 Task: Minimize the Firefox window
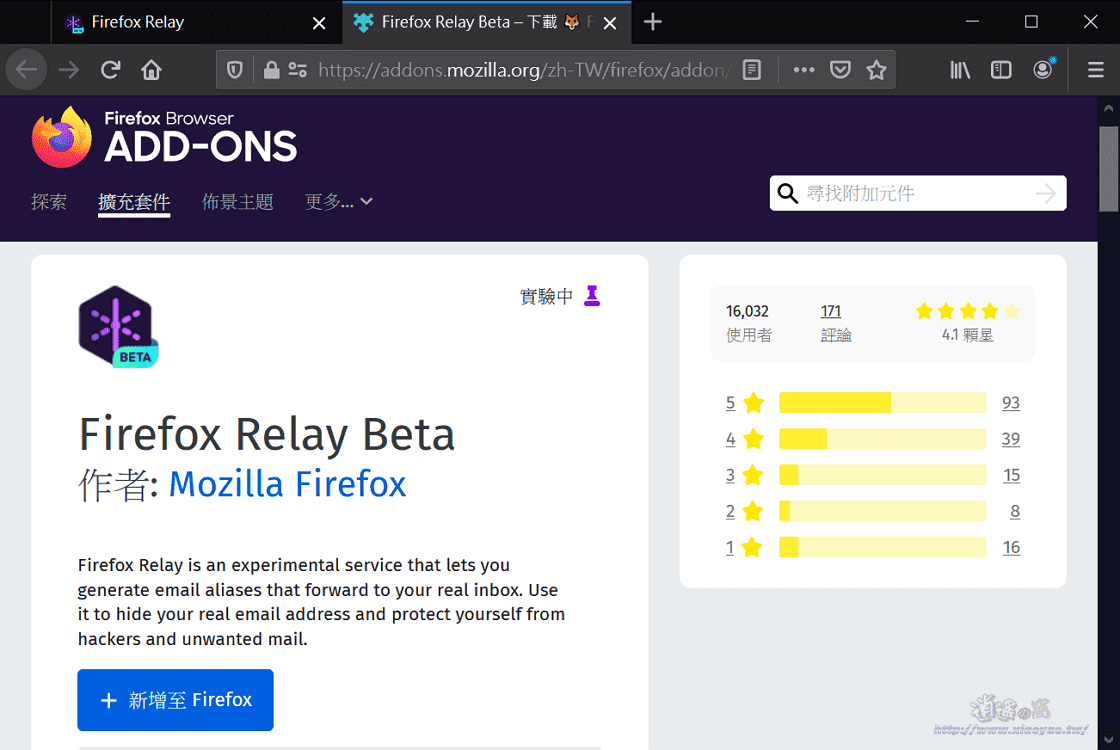pos(972,22)
